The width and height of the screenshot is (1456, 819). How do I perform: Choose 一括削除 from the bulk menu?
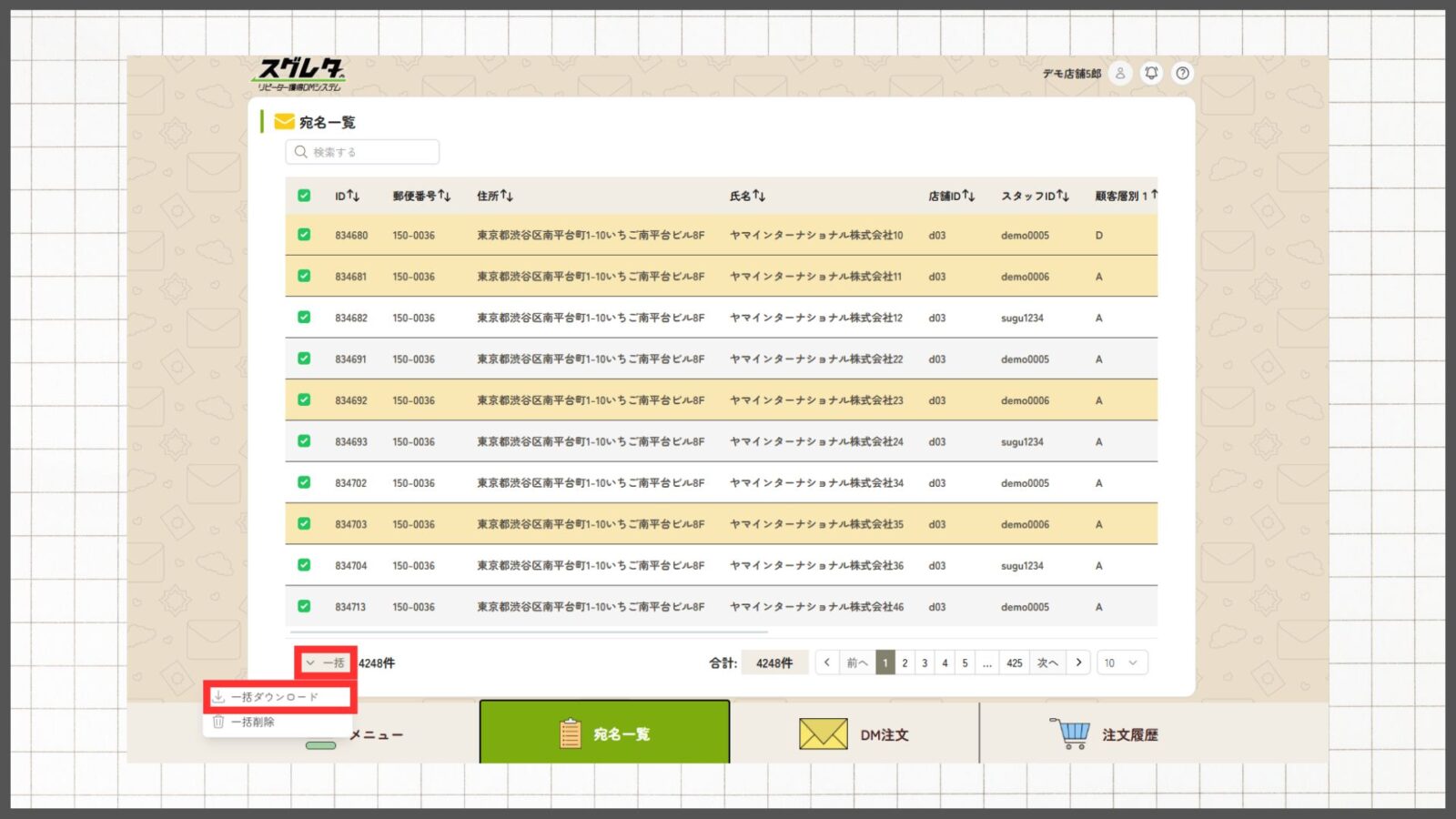coord(252,722)
